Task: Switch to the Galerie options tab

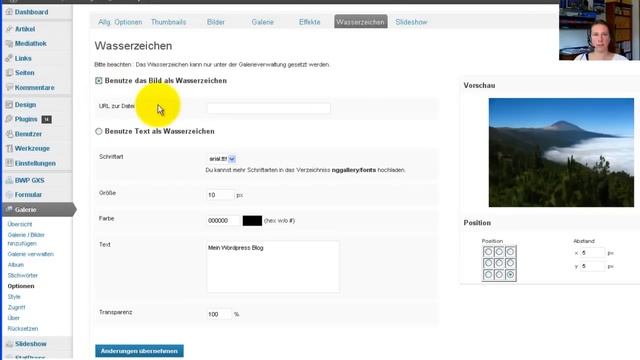Action: click(x=262, y=22)
